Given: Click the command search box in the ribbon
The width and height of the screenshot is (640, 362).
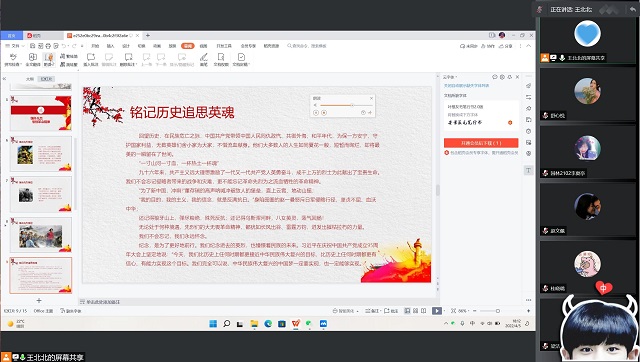Looking at the screenshot, I should pos(307,46).
